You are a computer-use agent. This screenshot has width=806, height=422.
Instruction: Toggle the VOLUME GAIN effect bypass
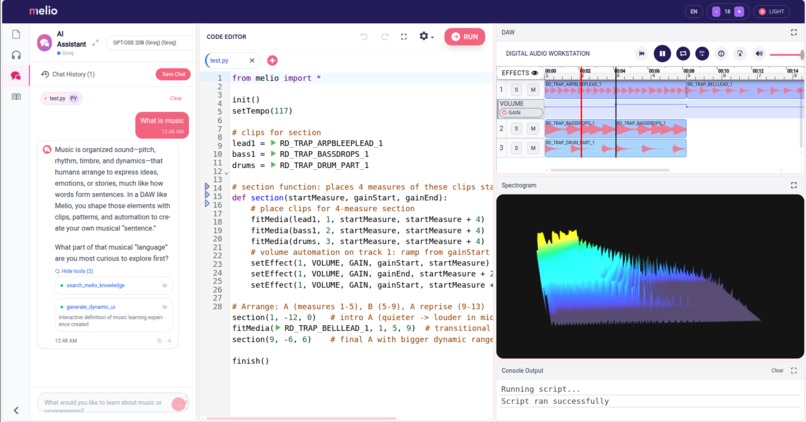click(x=504, y=113)
